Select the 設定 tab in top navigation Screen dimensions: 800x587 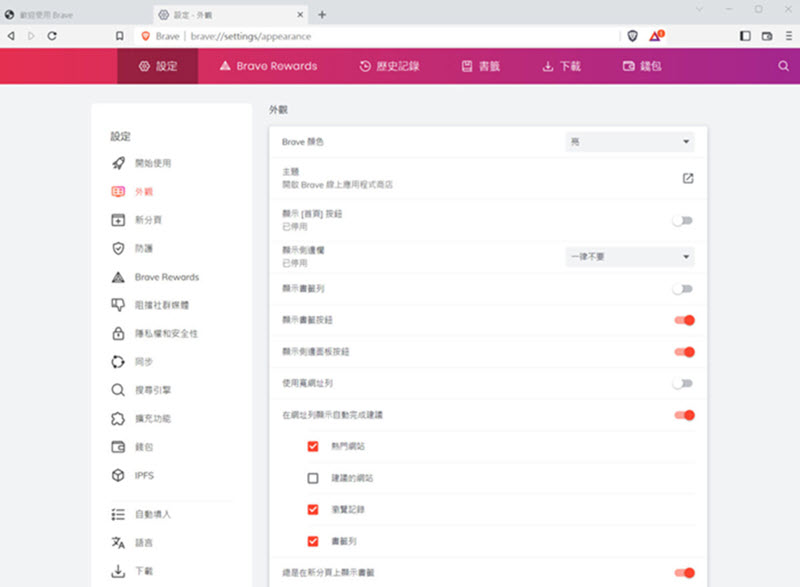[158, 66]
